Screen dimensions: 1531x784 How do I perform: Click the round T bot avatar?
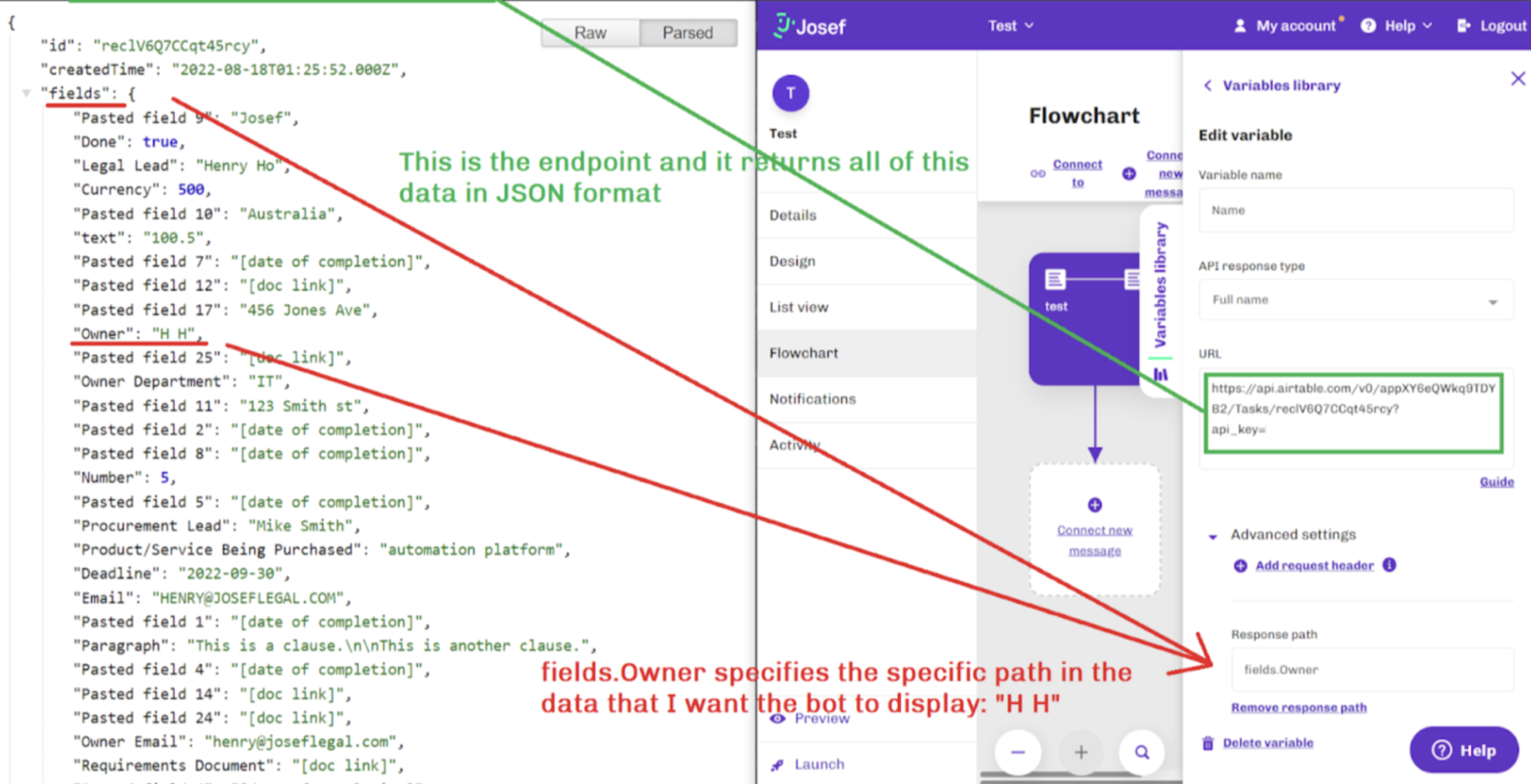point(790,93)
